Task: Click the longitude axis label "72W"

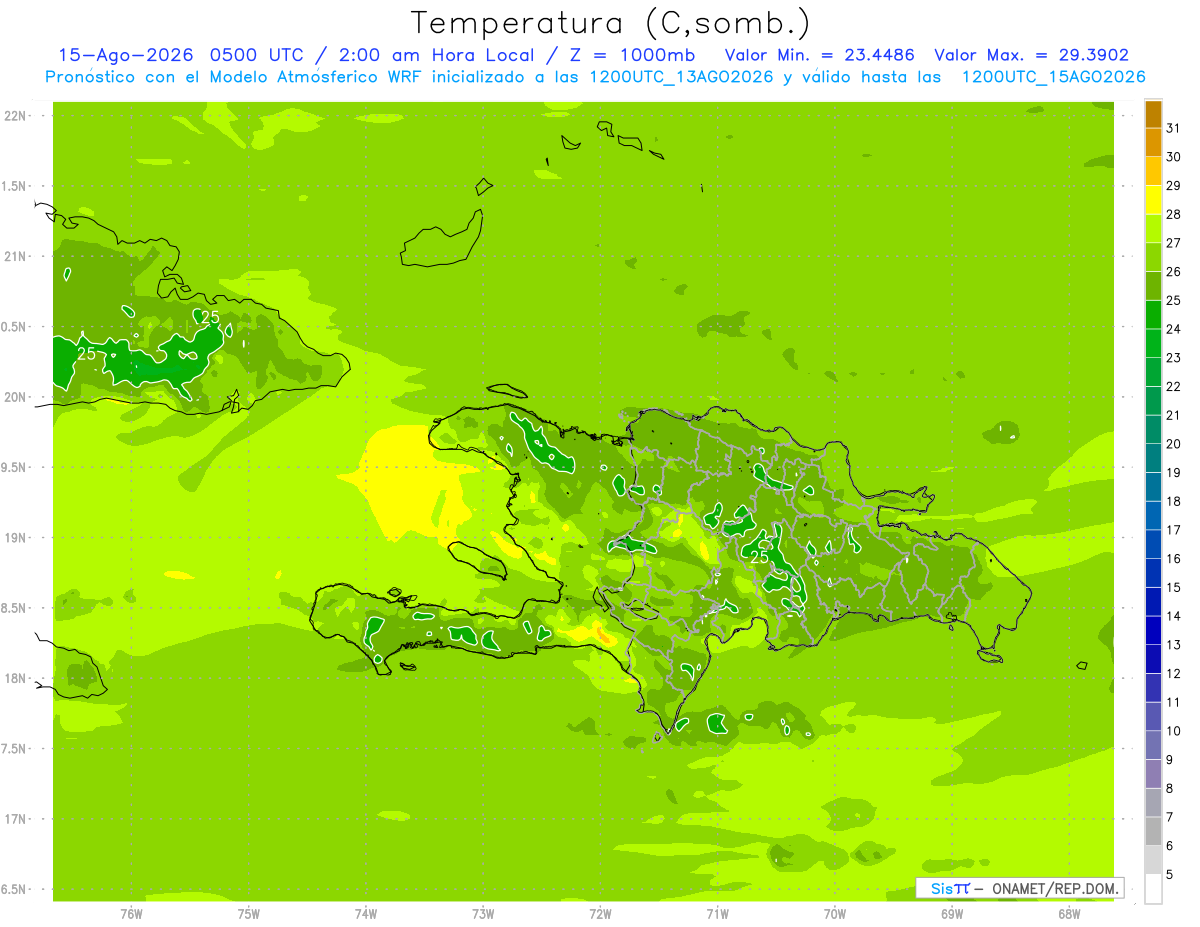Action: click(x=600, y=914)
